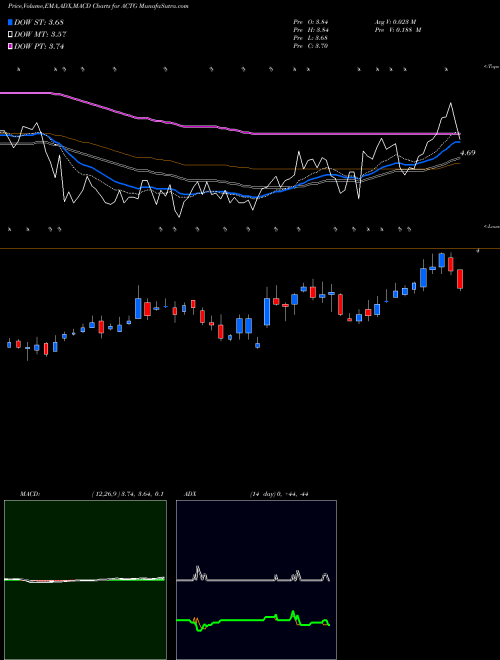Screen dimensions: 500x660
Task: Click the 'Pre H: 3.84' high value
Action: coord(311,30)
